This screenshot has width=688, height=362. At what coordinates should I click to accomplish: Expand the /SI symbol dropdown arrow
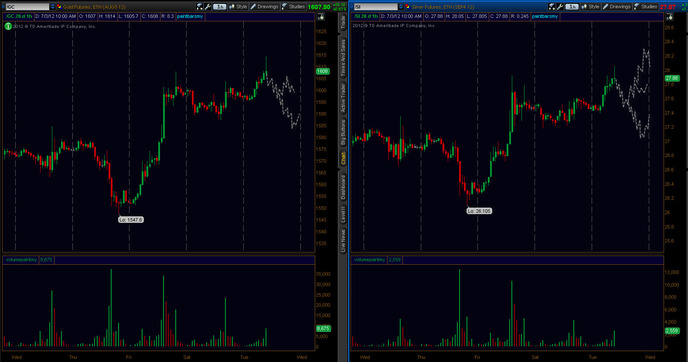pos(401,7)
